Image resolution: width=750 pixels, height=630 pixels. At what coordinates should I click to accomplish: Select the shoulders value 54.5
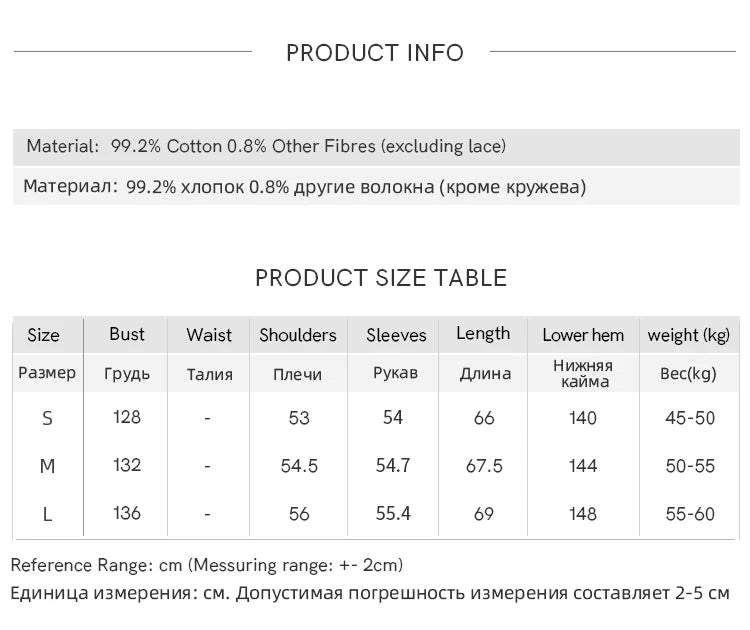point(299,466)
